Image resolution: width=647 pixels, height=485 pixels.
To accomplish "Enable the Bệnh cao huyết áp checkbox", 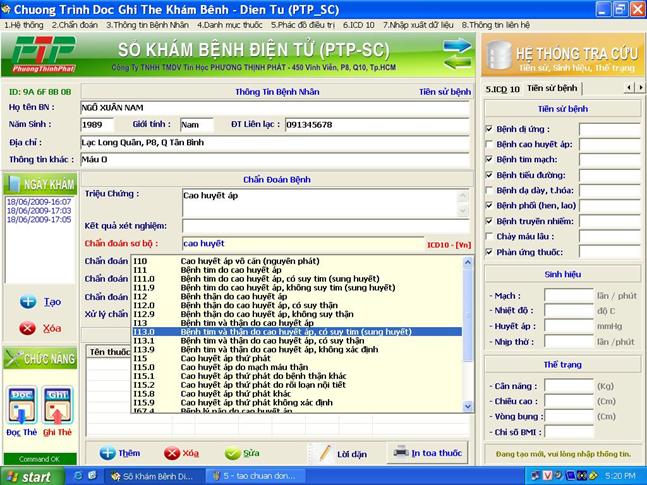I will 488,144.
